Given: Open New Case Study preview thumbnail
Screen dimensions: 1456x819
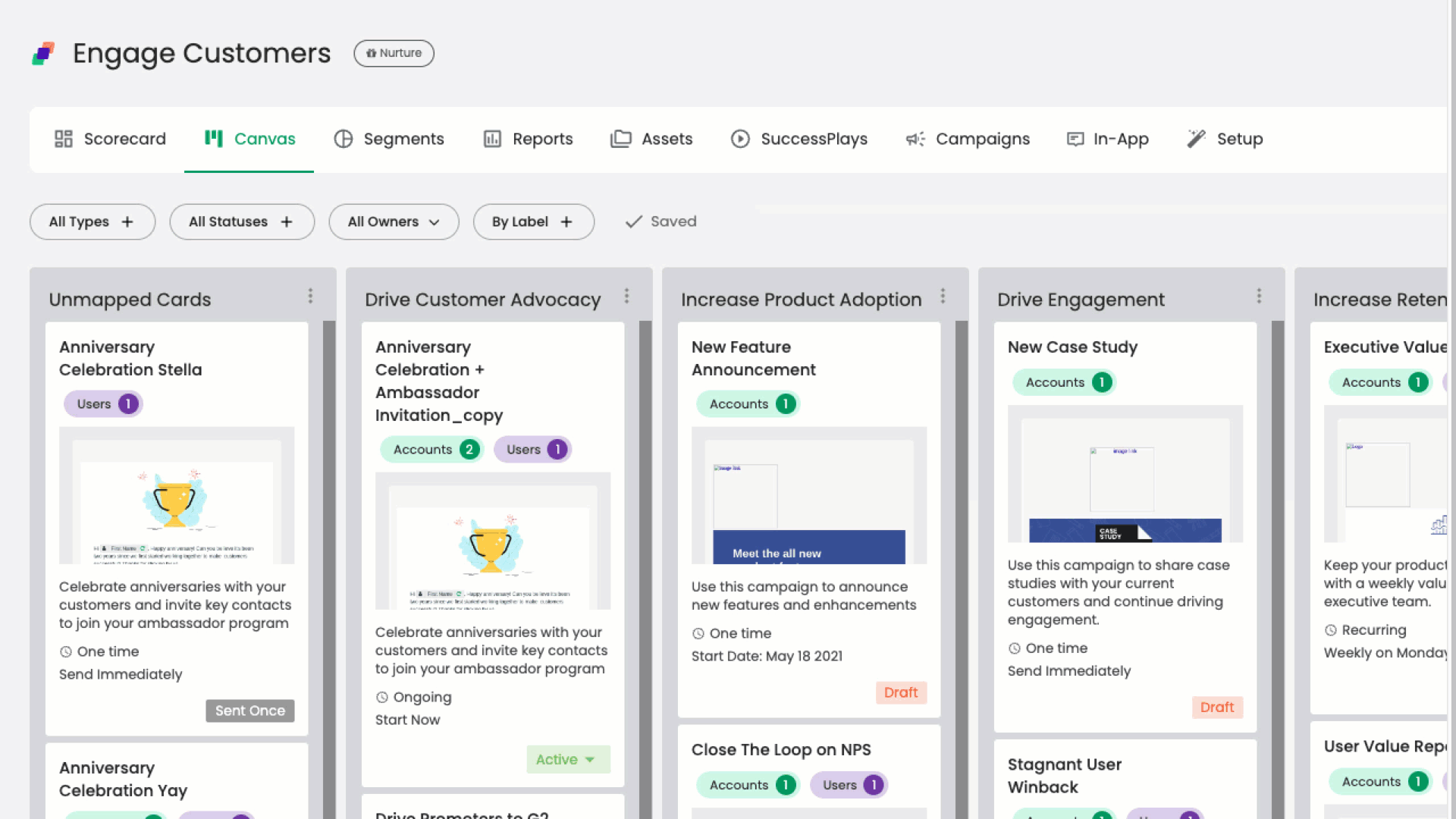Looking at the screenshot, I should coord(1125,474).
